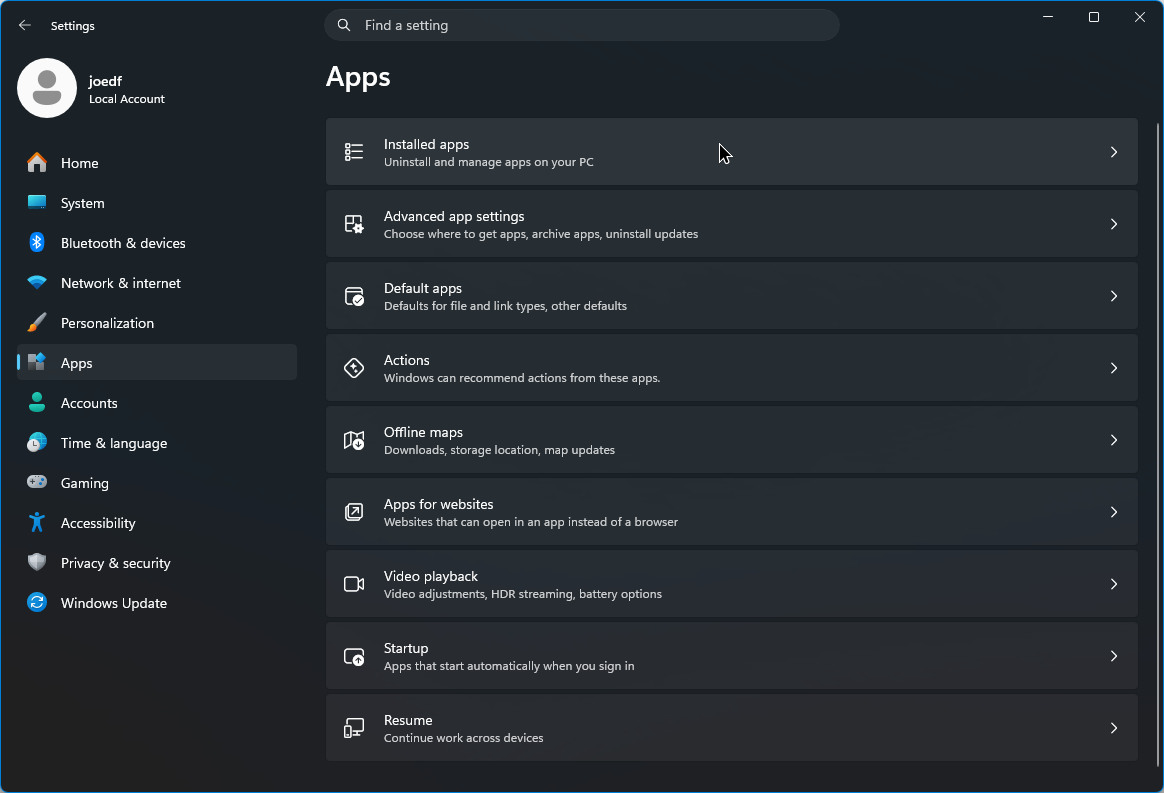Open Default apps via its chevron
Screen dimensions: 1164x793
click(1114, 296)
